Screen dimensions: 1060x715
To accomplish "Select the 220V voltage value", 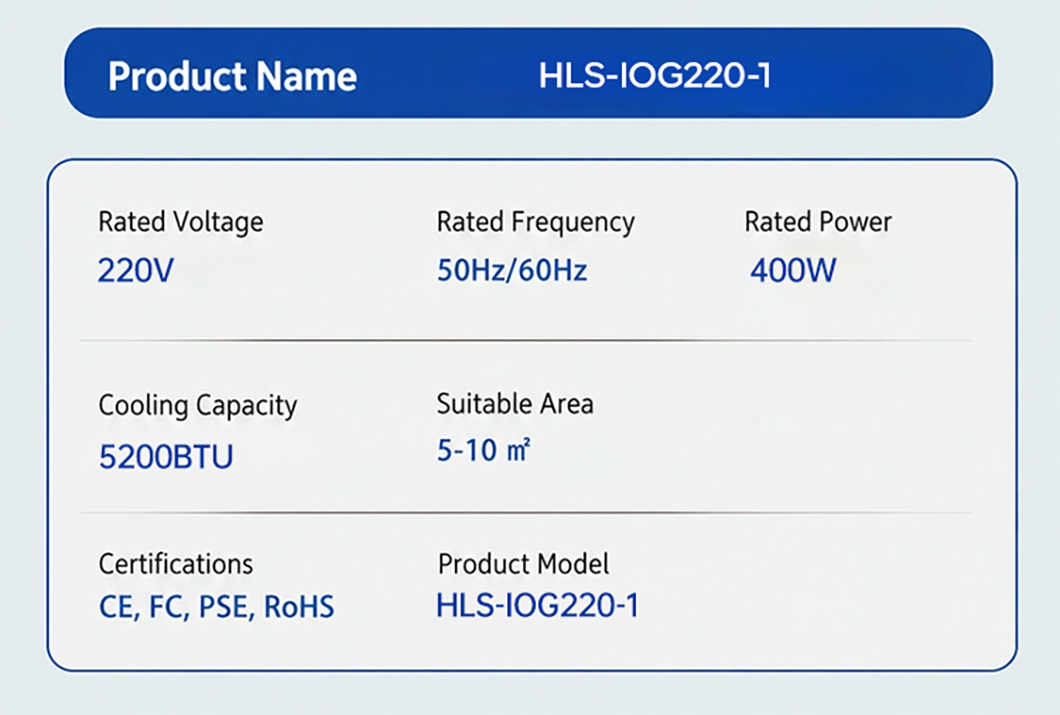I will click(x=136, y=270).
